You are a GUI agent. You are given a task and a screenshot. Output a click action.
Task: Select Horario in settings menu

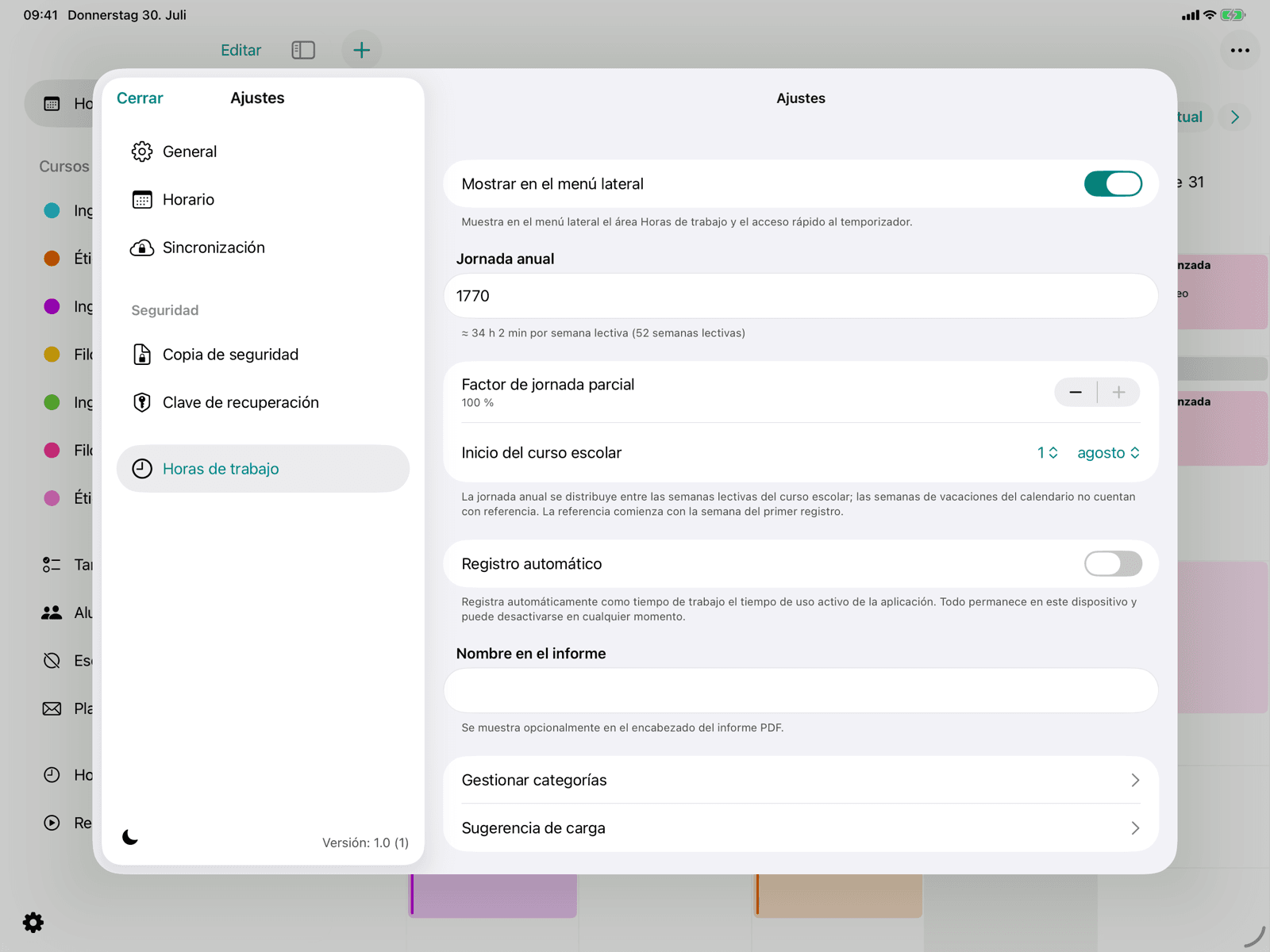pos(263,200)
